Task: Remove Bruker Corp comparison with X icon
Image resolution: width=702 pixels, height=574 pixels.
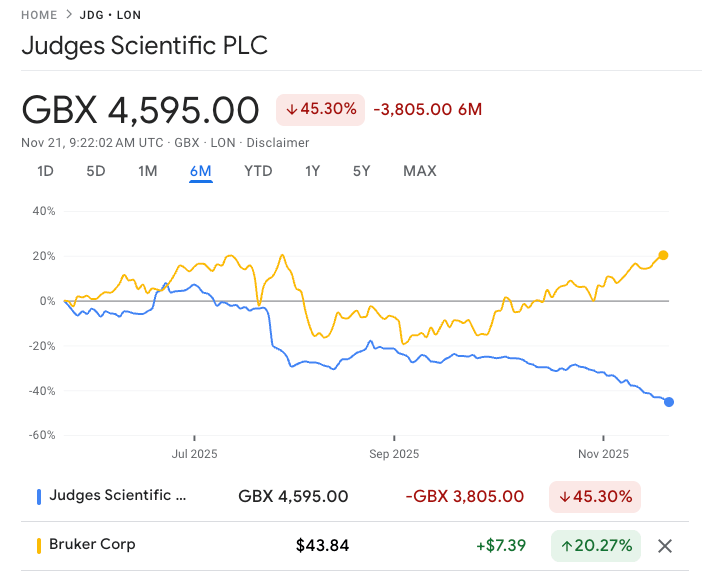Action: click(x=665, y=546)
